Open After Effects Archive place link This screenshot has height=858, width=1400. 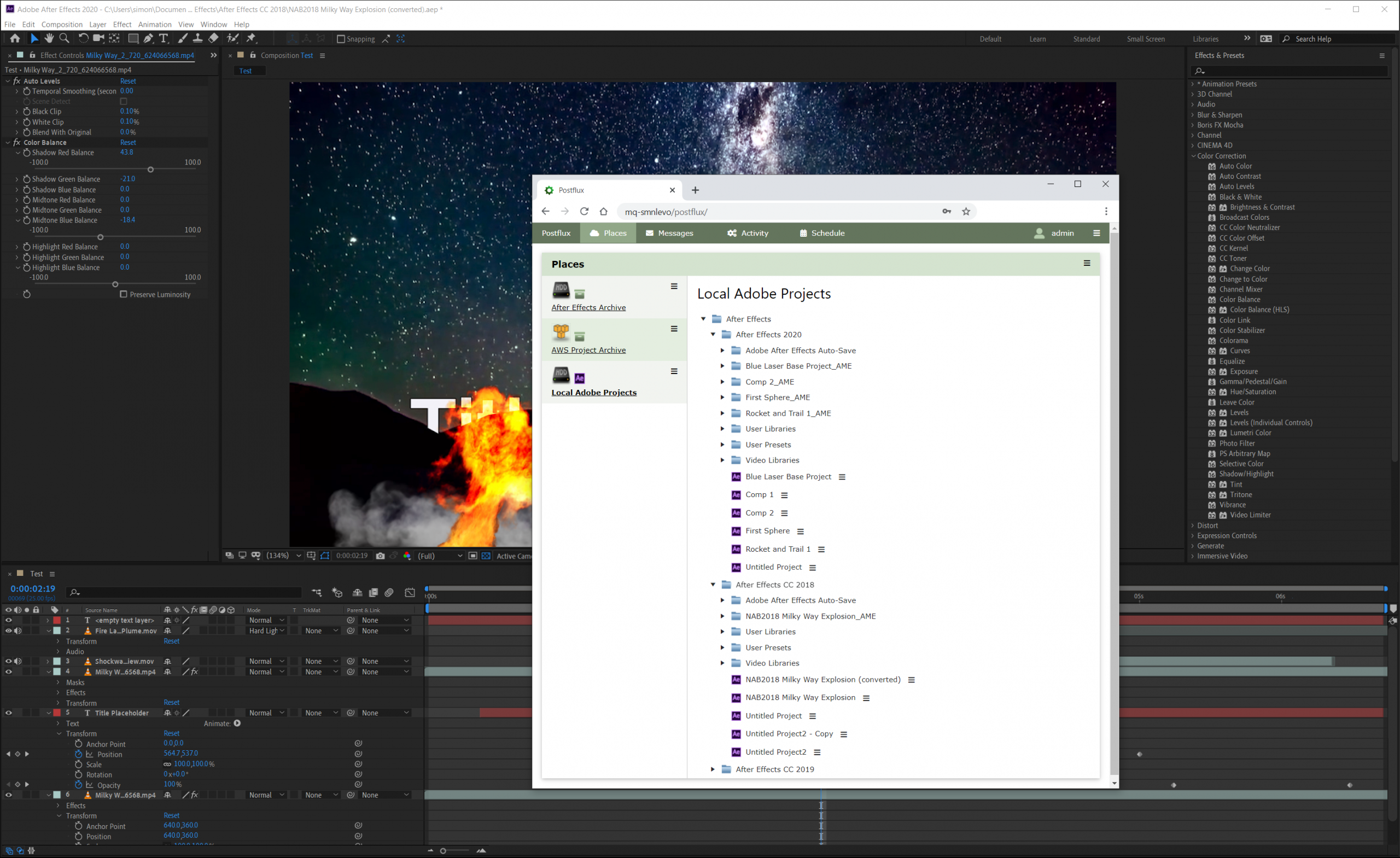coord(588,307)
